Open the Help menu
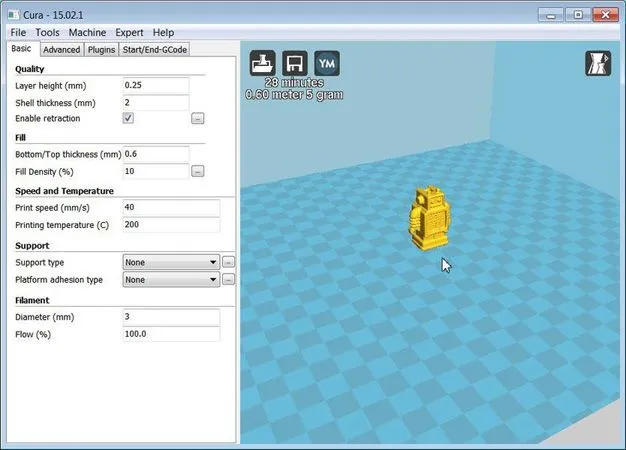Screen dimensions: 626x450 [163, 32]
